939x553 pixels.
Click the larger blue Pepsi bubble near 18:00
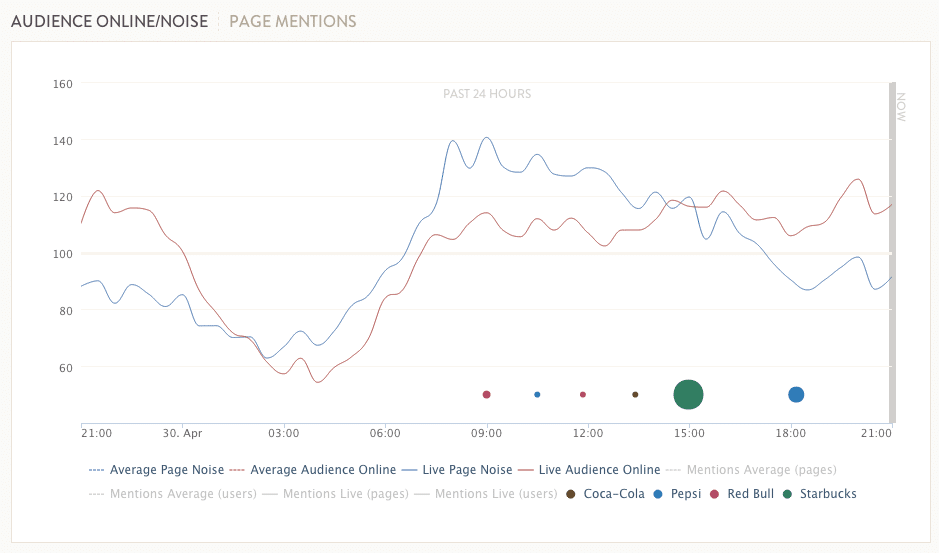(x=796, y=395)
